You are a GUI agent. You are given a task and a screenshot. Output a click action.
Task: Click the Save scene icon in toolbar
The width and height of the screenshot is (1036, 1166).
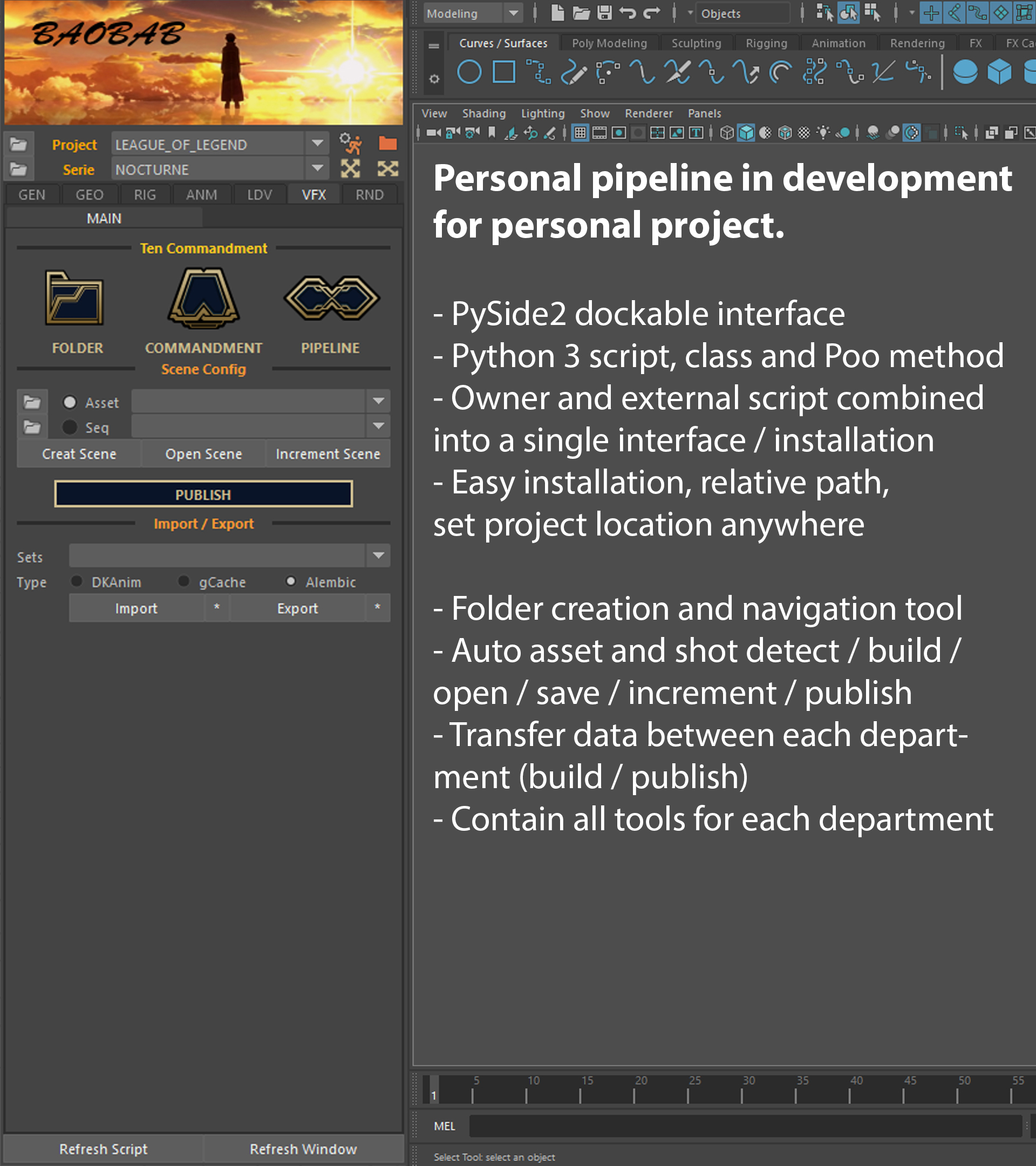(x=604, y=12)
